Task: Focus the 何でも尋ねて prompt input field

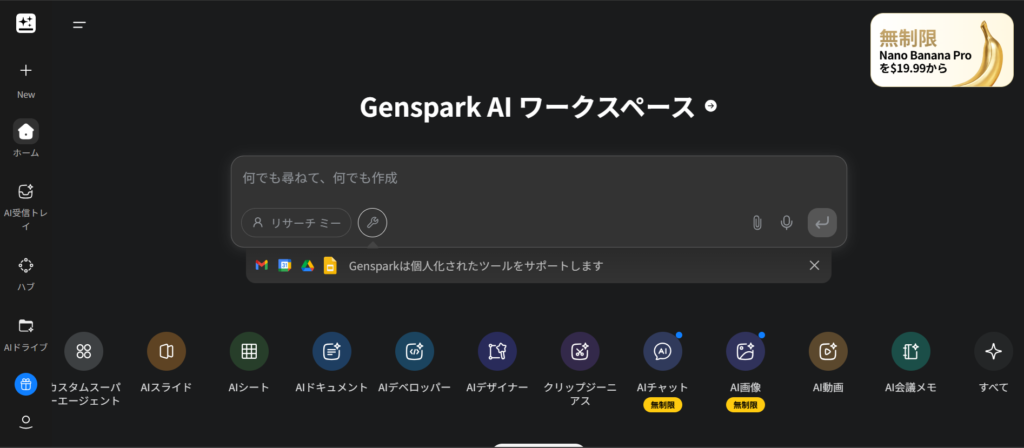Action: pyautogui.click(x=538, y=178)
